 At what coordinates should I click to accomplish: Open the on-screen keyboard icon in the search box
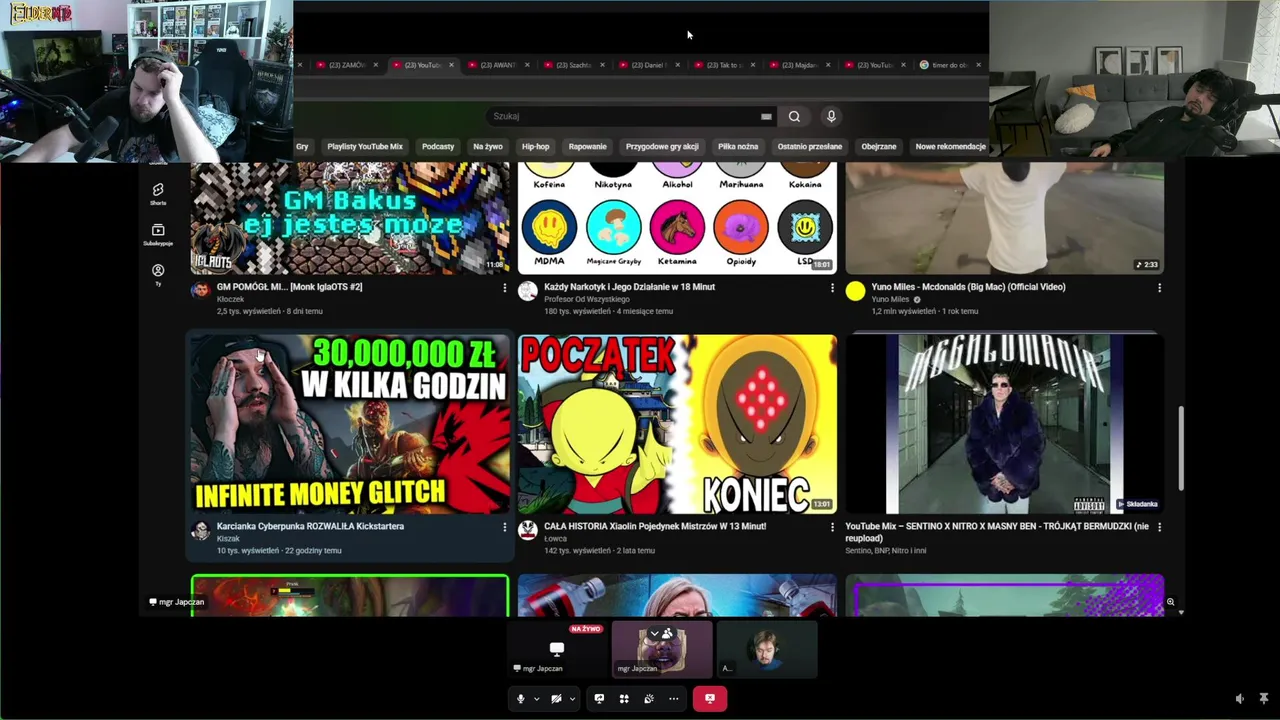click(766, 116)
